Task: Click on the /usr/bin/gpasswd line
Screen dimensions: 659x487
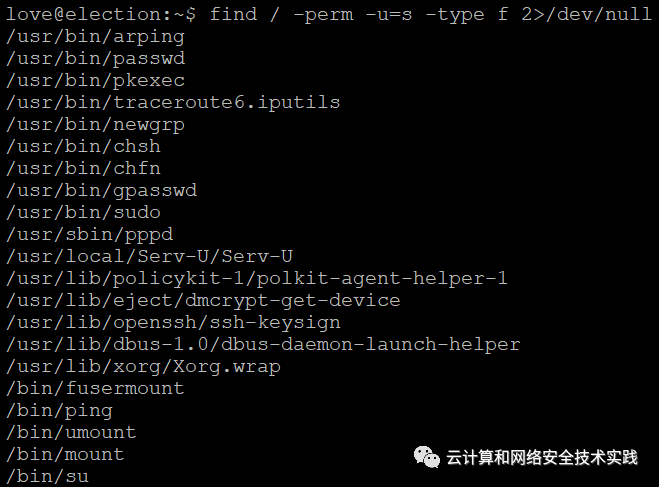Action: coord(101,191)
